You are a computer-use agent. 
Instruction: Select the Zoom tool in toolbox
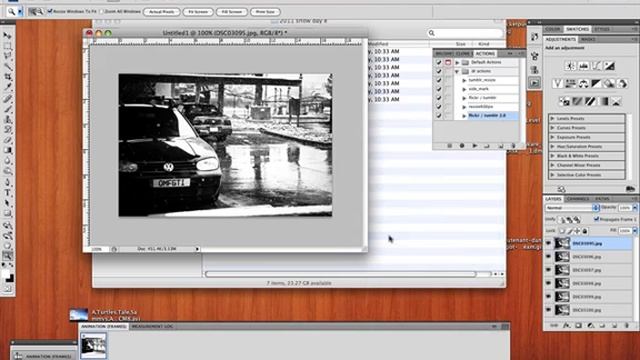[7, 256]
